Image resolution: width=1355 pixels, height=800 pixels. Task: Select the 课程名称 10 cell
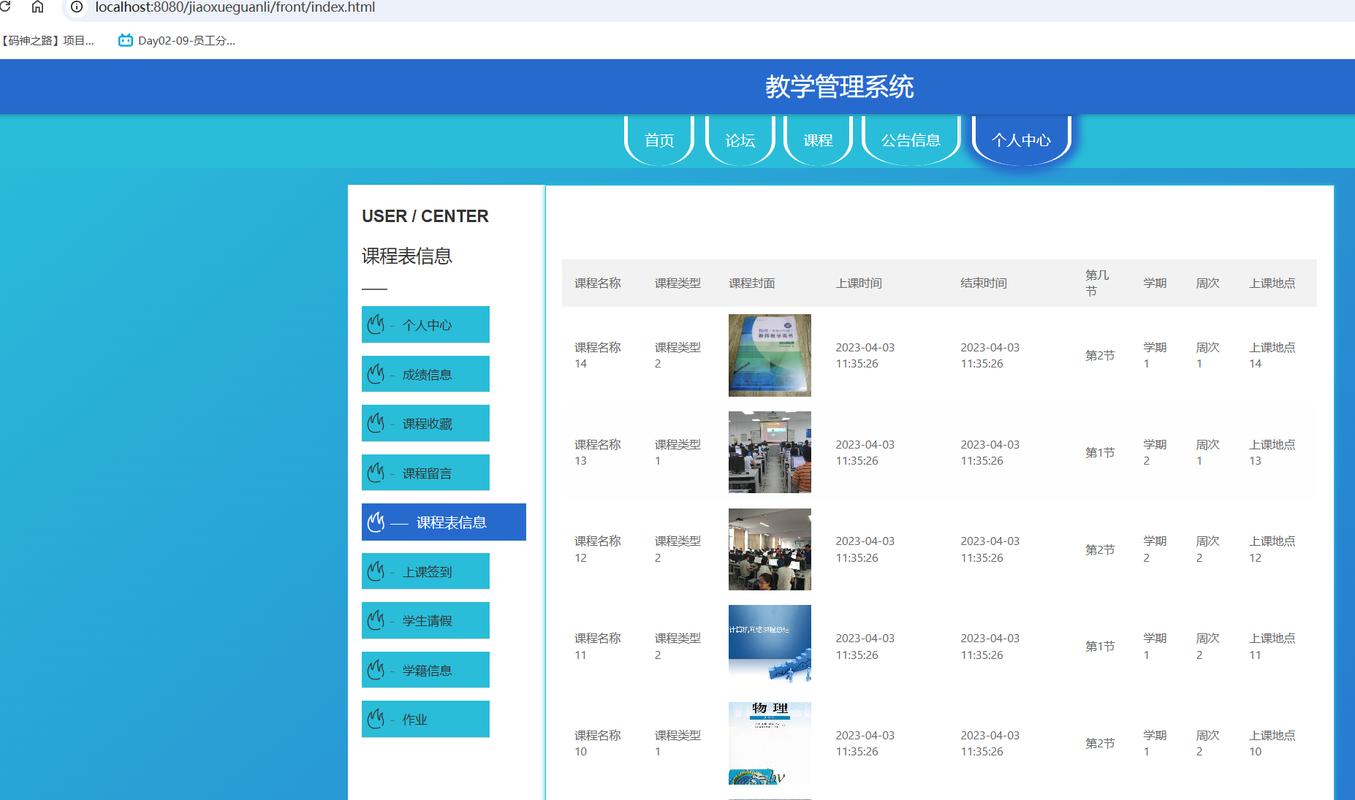coord(598,743)
